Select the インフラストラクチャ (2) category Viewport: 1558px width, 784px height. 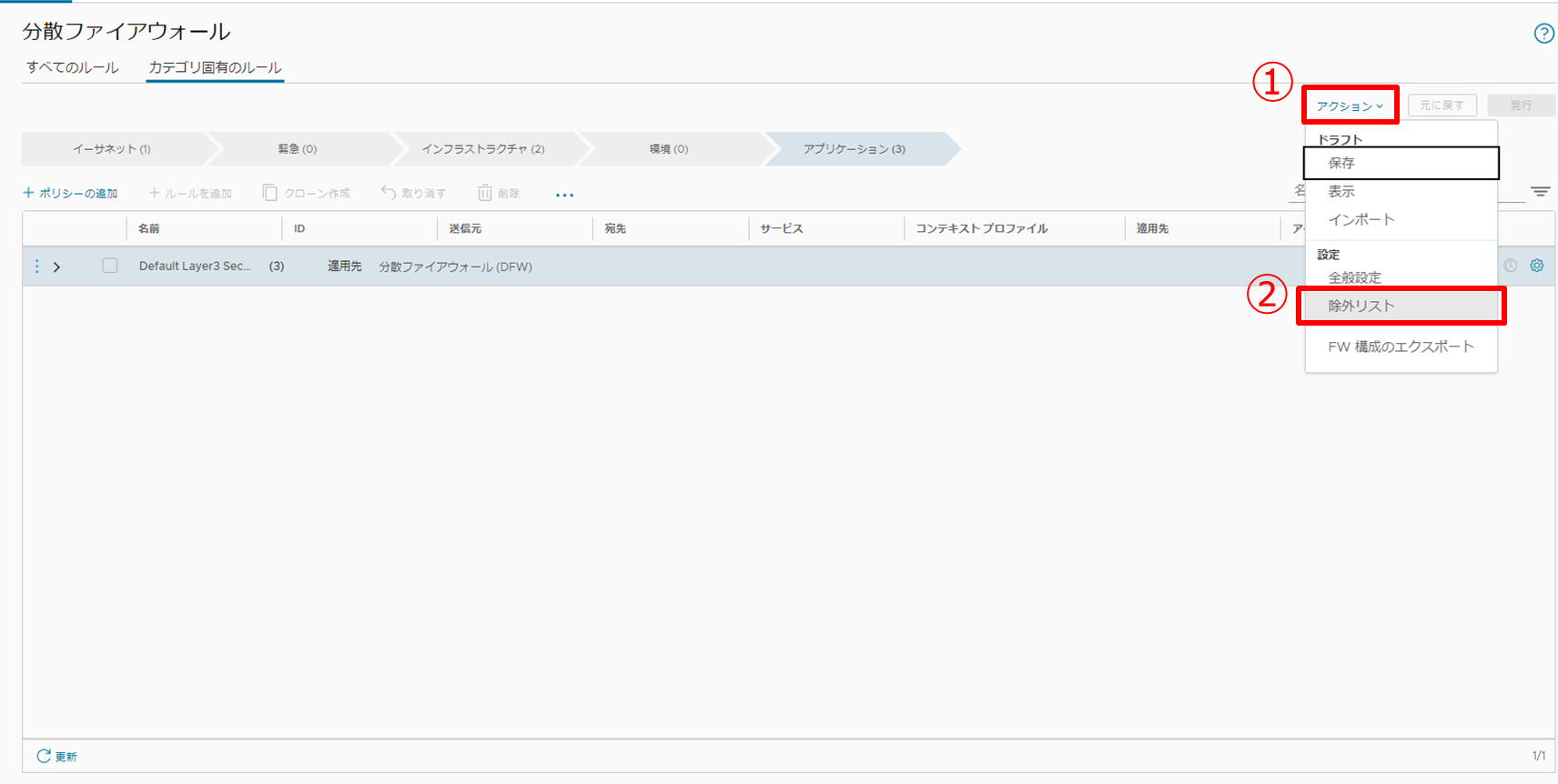pyautogui.click(x=482, y=149)
